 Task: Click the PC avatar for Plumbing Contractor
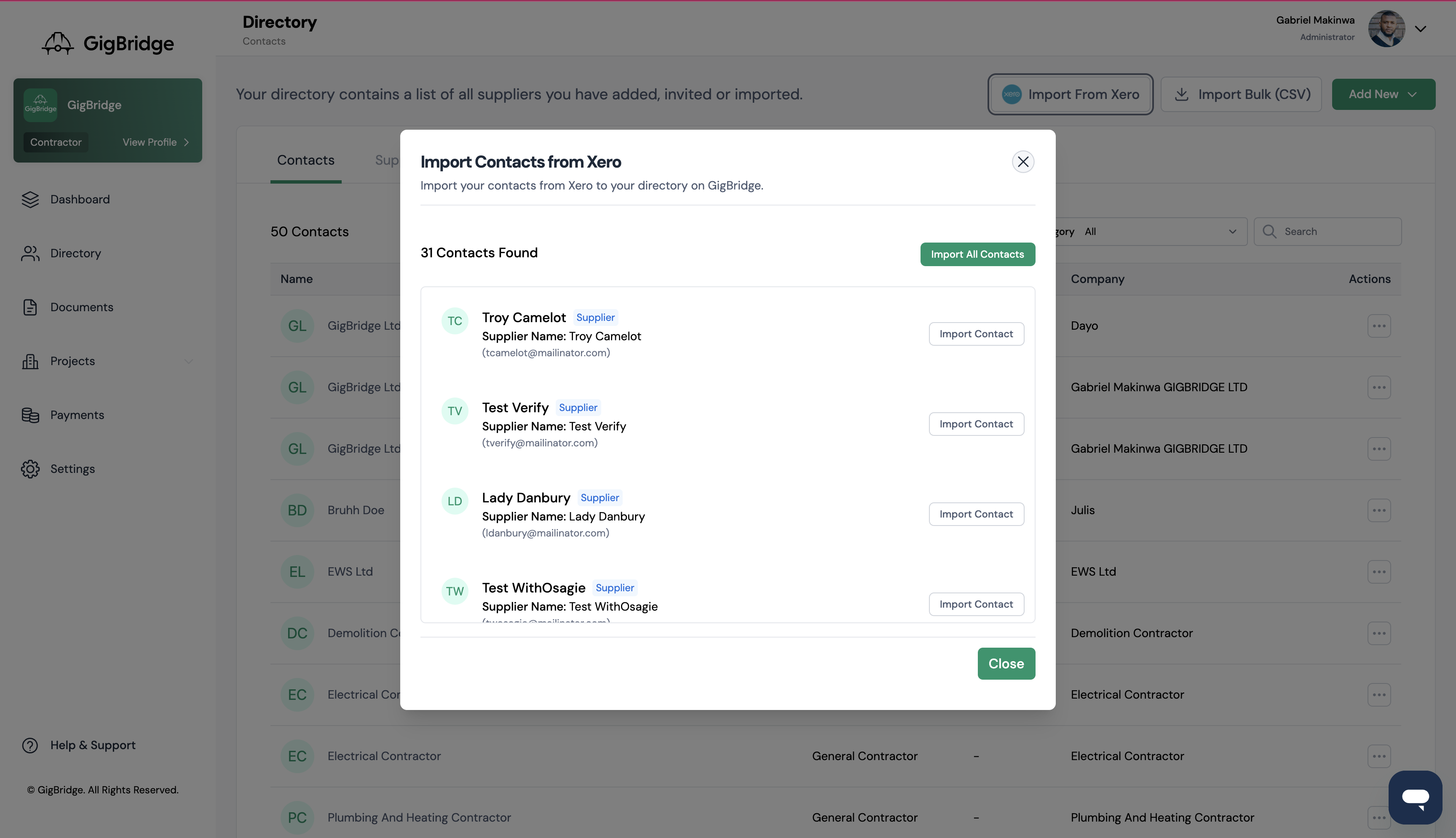[x=297, y=818]
